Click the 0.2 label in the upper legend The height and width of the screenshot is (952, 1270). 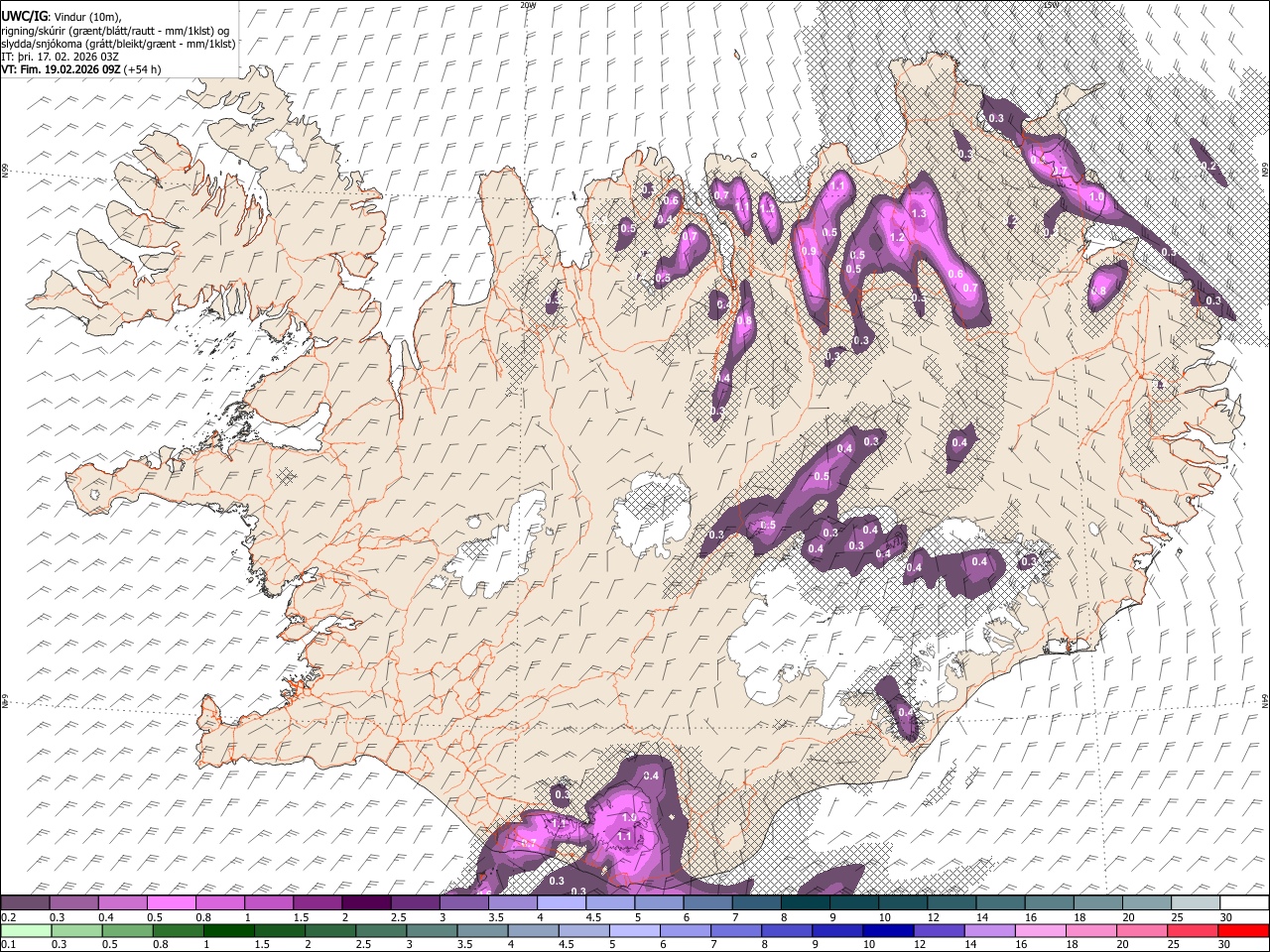pos(7,917)
